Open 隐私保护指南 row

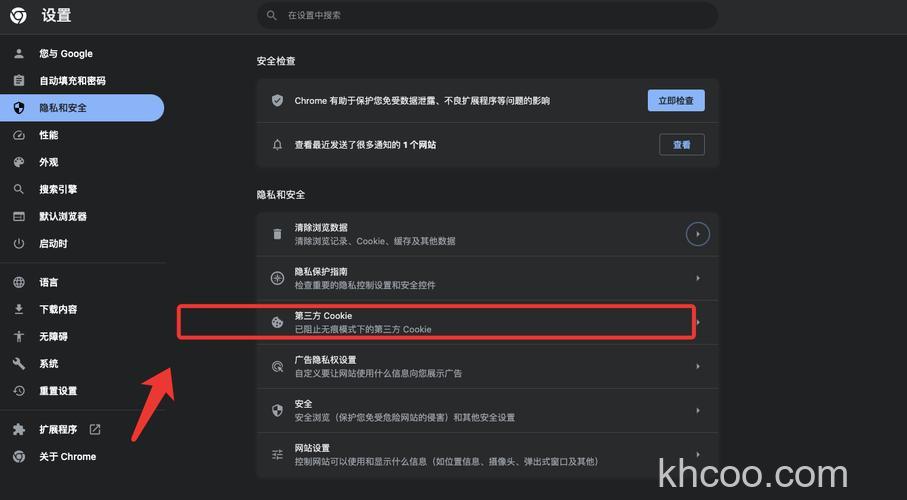pyautogui.click(x=488, y=278)
